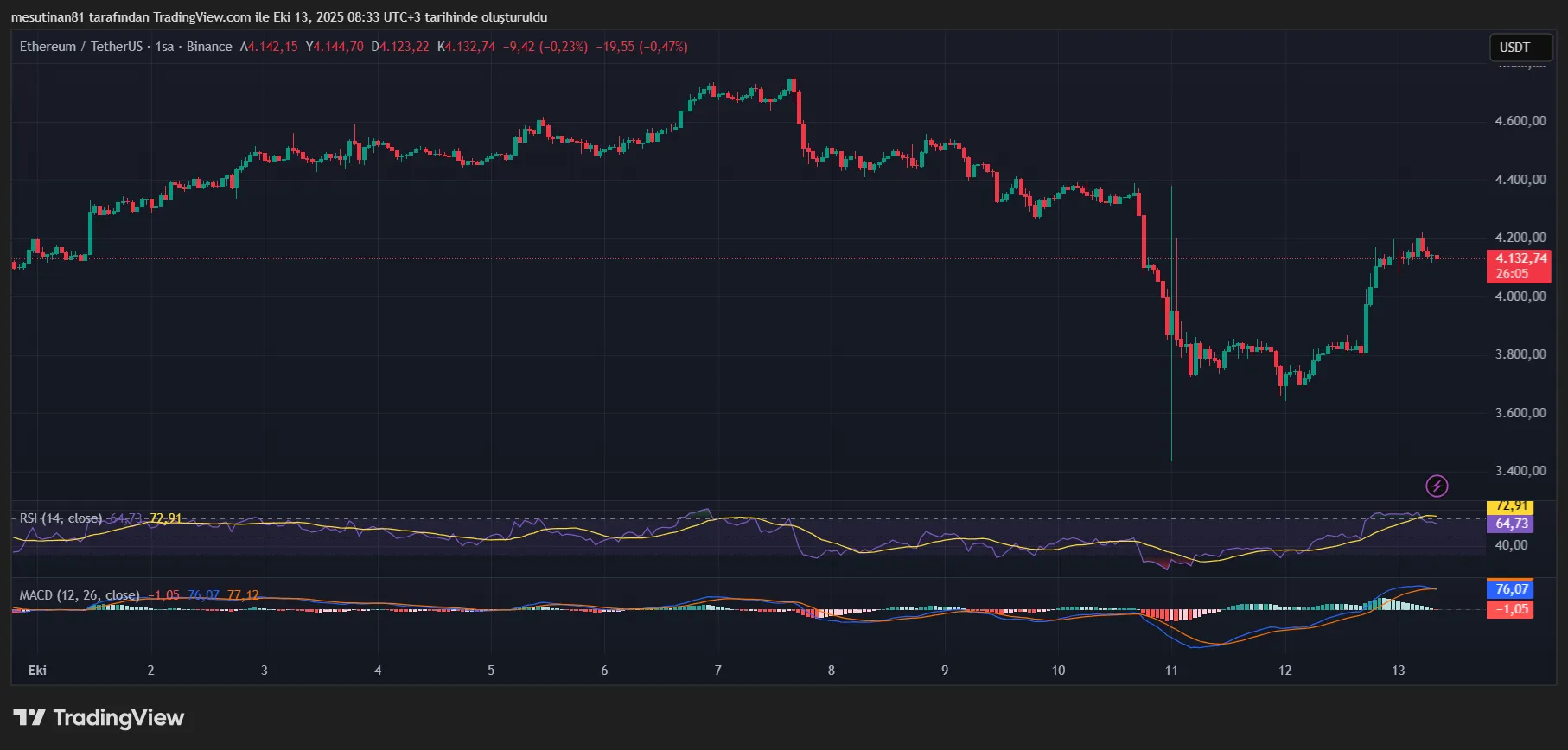The width and height of the screenshot is (1568, 750).
Task: Click the 40,00 level on RSI axis
Action: [x=1511, y=545]
